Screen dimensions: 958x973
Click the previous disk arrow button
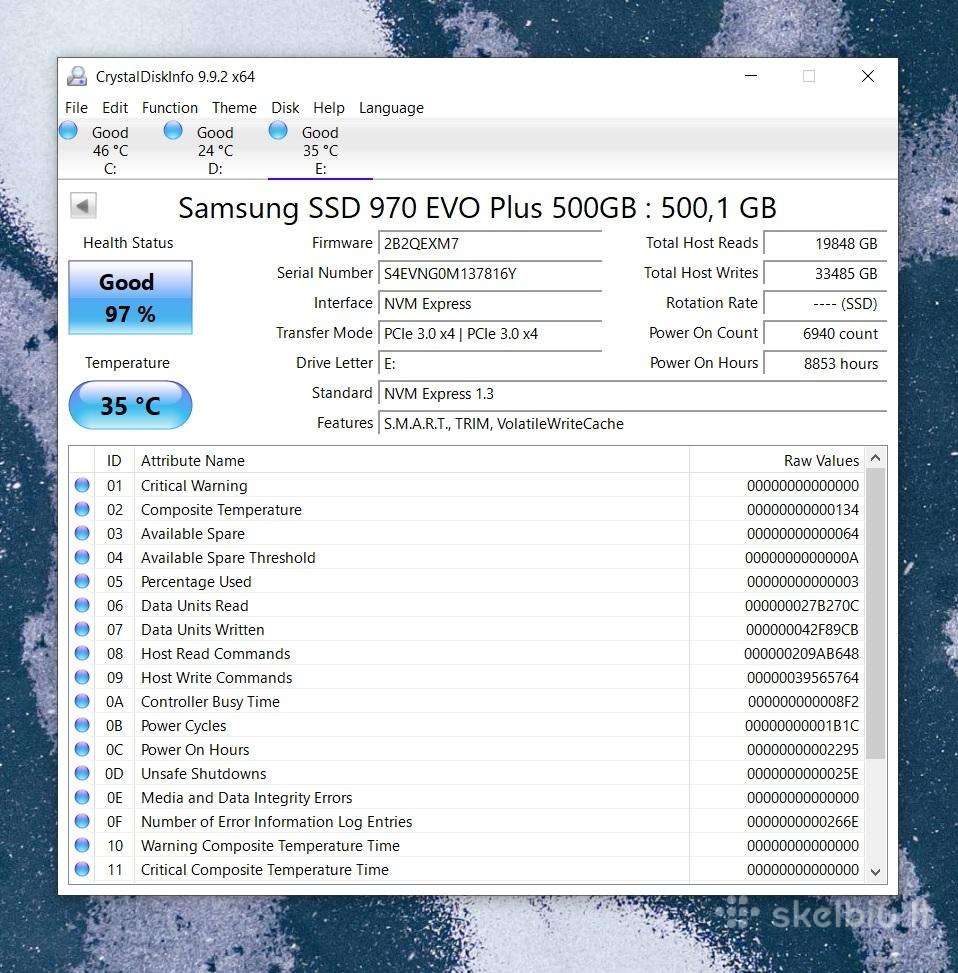coord(83,205)
